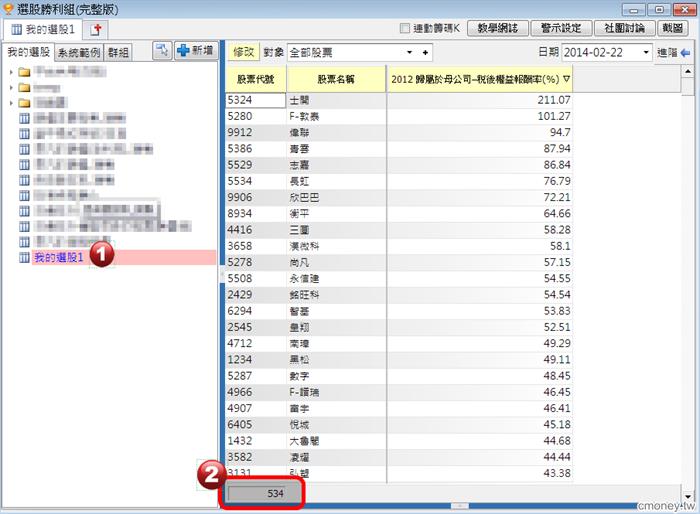Viewport: 700px width, 514px height.
Task: Click stock code 2429
Action: tap(240, 295)
